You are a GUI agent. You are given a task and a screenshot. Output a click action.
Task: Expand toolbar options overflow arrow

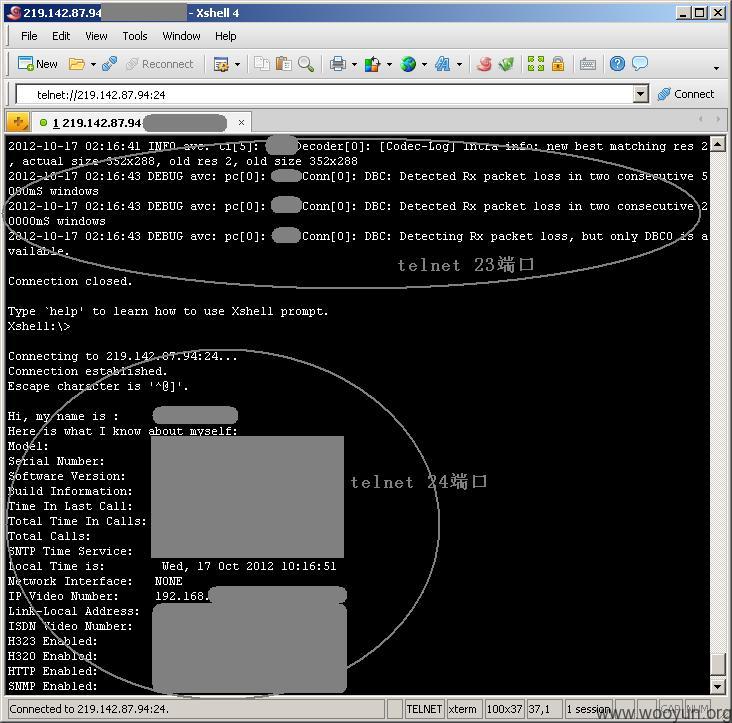(716, 68)
